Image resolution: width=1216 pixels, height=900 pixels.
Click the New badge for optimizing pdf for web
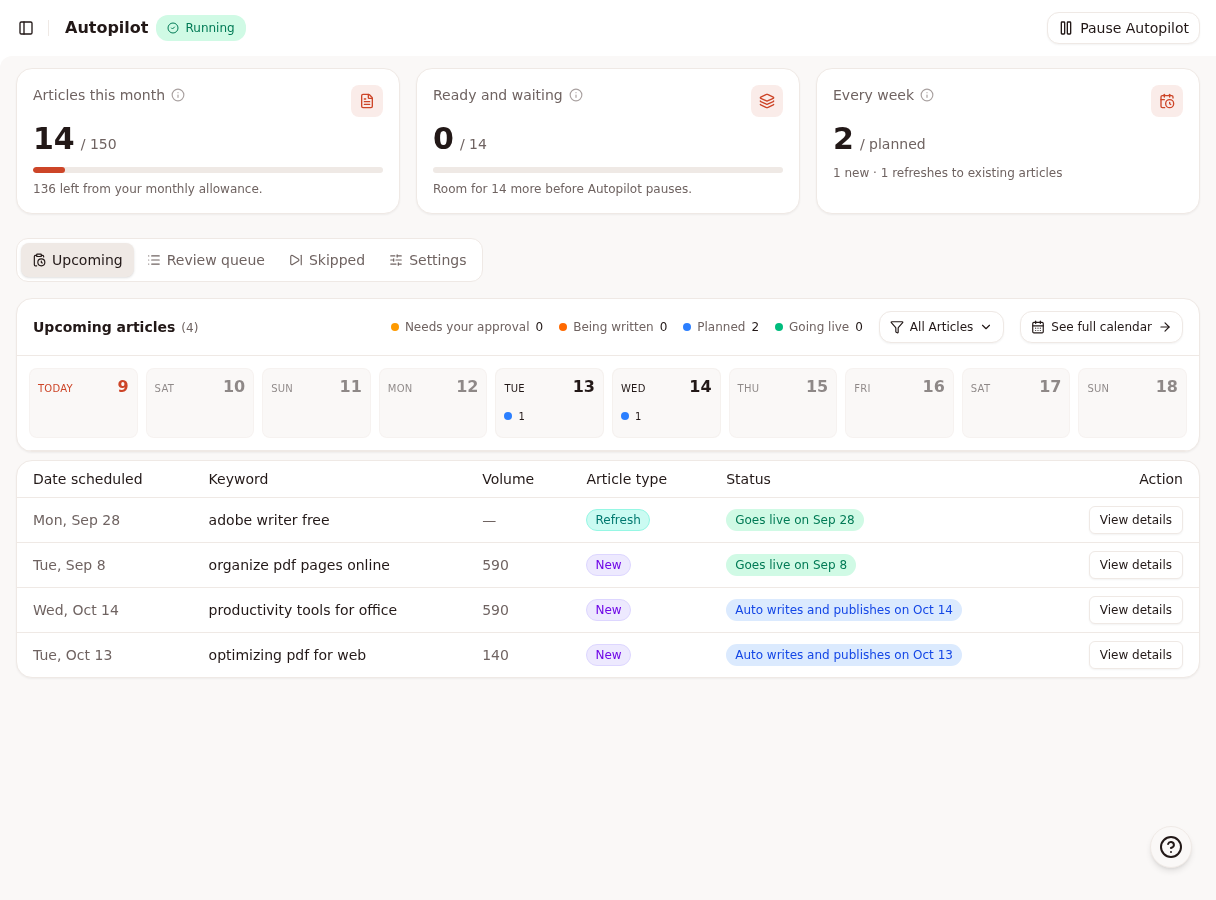608,655
